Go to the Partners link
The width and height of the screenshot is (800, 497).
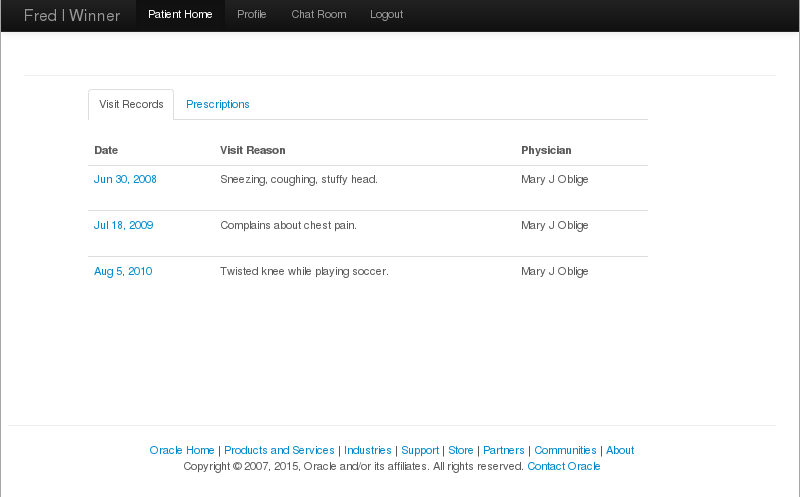pyautogui.click(x=504, y=451)
